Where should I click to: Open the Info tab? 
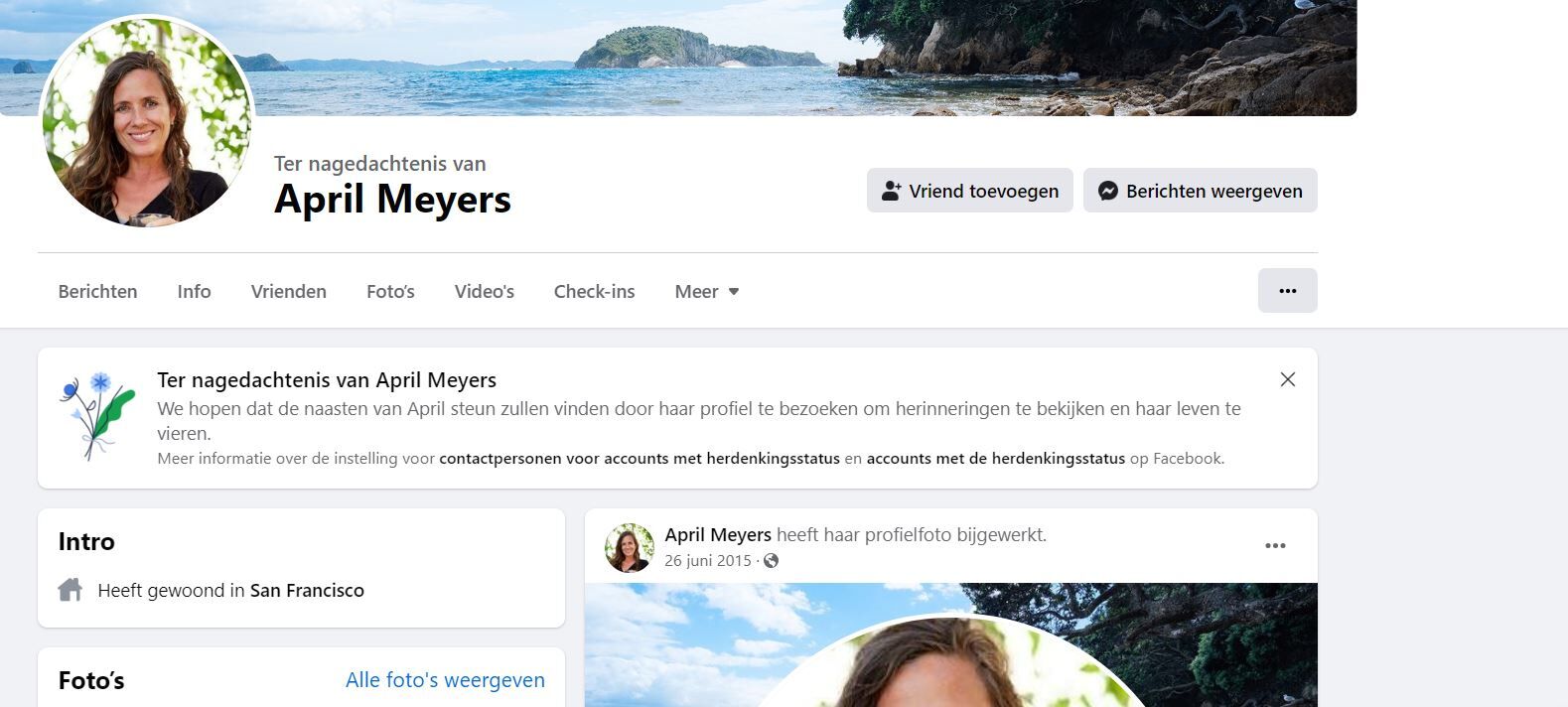click(x=194, y=292)
